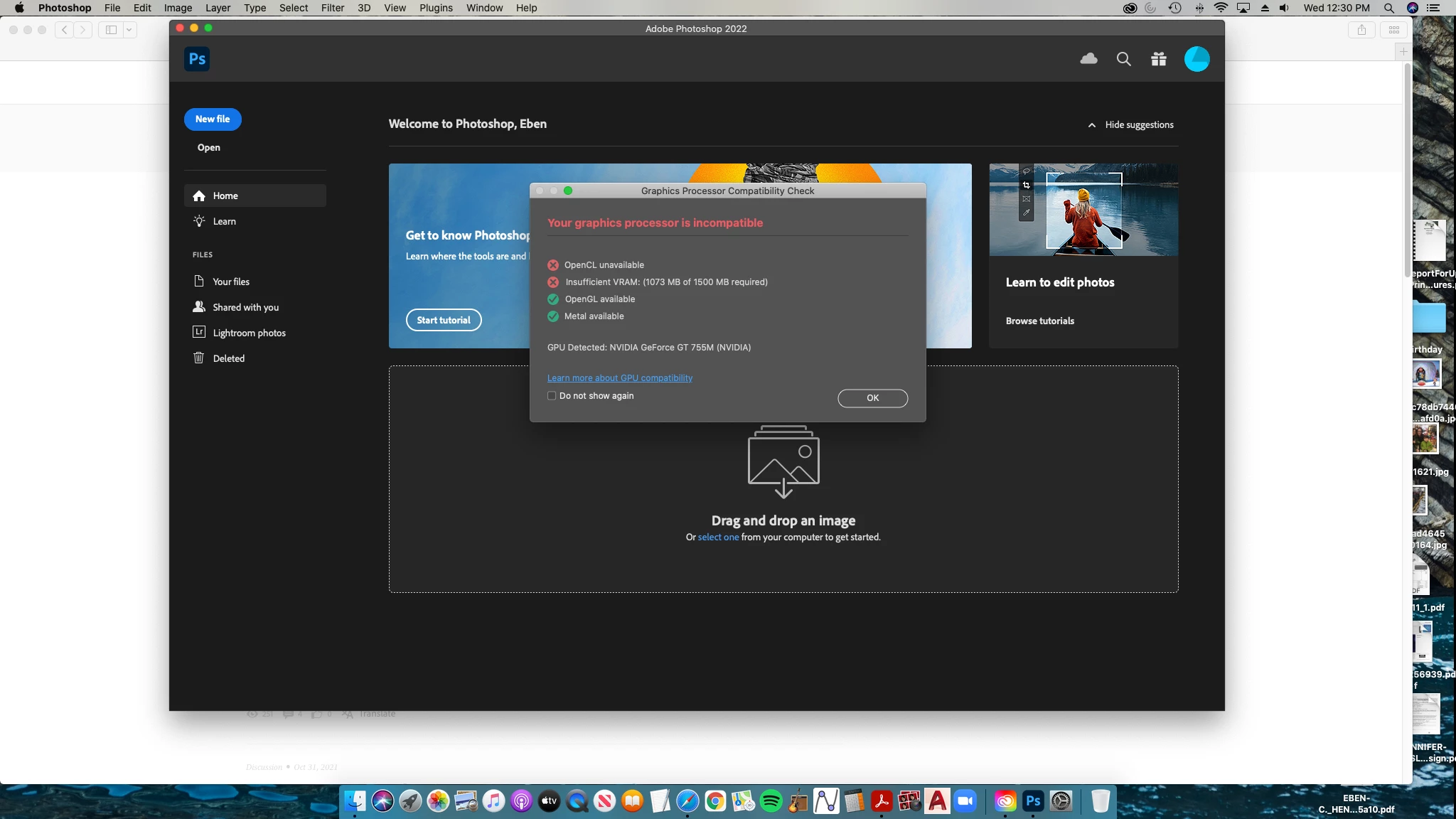This screenshot has height=819, width=1456.
Task: Collapse suggestions with Hide suggestions chevron
Action: pyautogui.click(x=1092, y=125)
